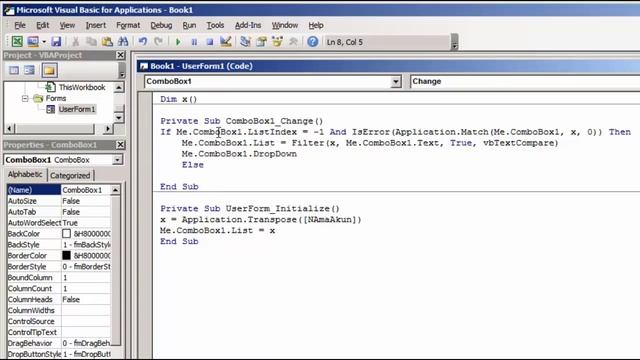The width and height of the screenshot is (640, 360).
Task: Open Find with the binoculars icon
Action: pos(123,42)
